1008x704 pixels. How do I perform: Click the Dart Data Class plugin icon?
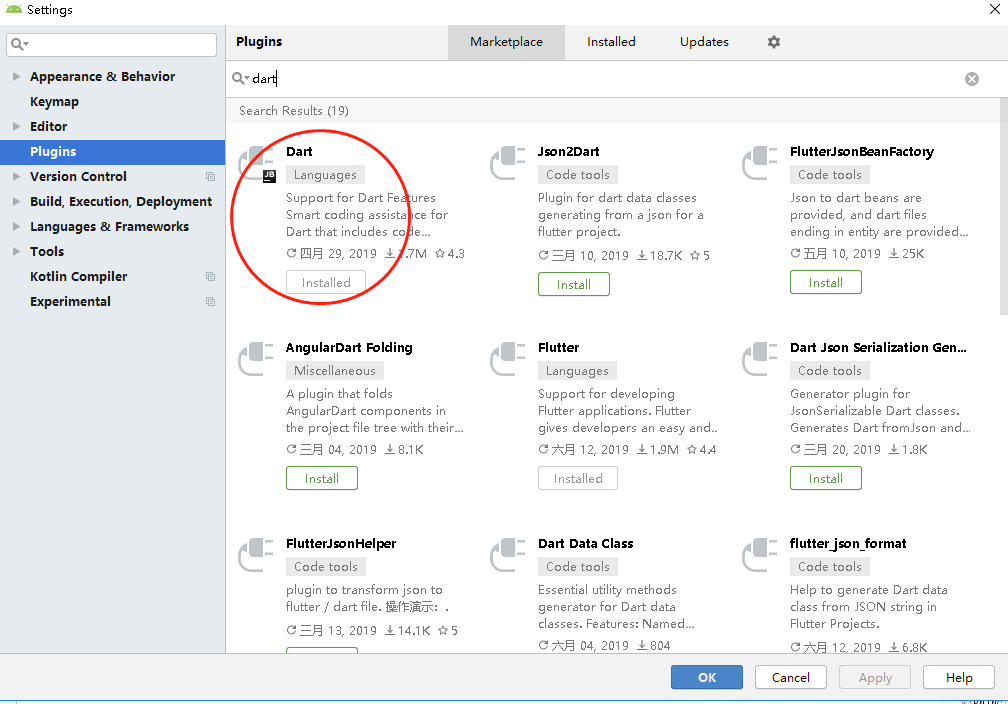tap(508, 555)
